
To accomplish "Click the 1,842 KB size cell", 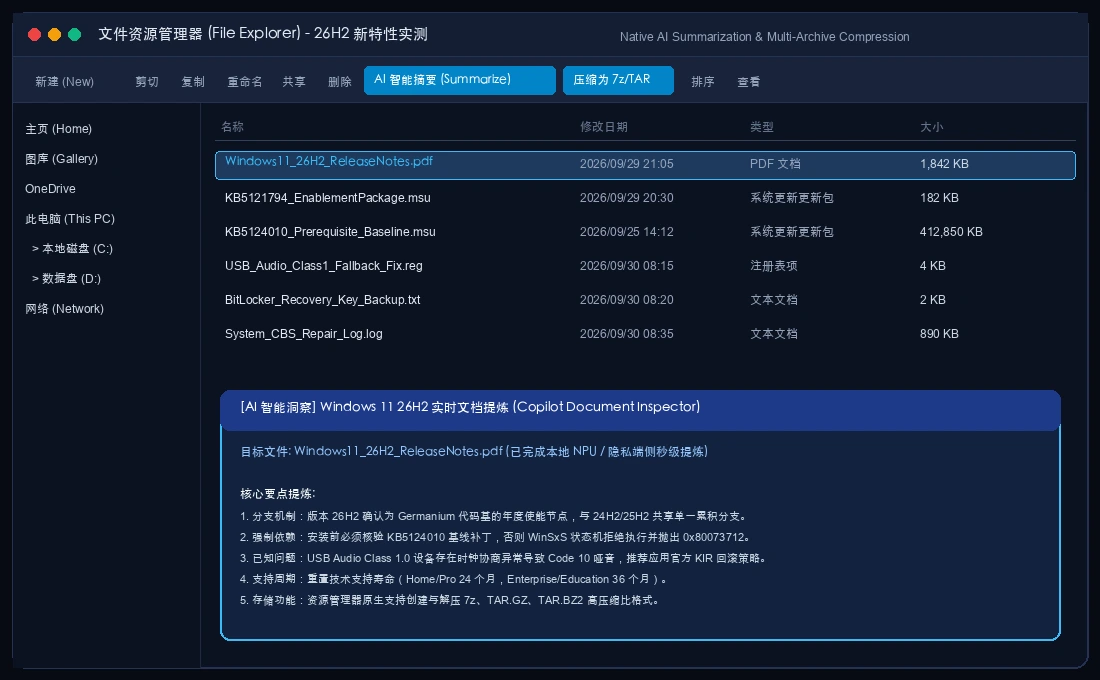I will pos(944,164).
